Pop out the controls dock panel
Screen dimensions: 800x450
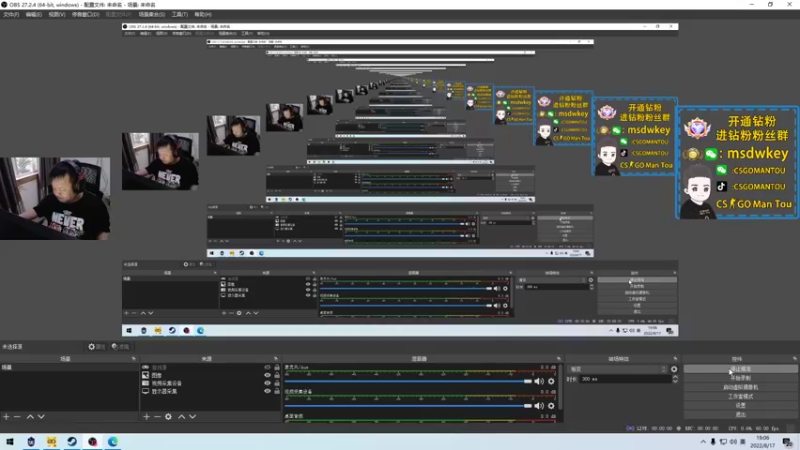(794, 359)
